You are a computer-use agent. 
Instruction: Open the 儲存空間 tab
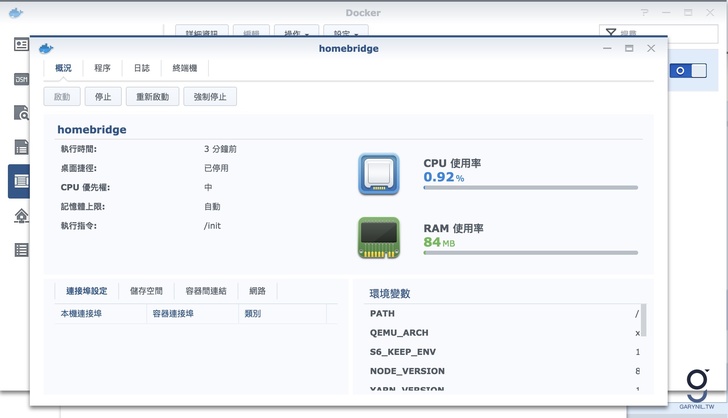pos(146,291)
